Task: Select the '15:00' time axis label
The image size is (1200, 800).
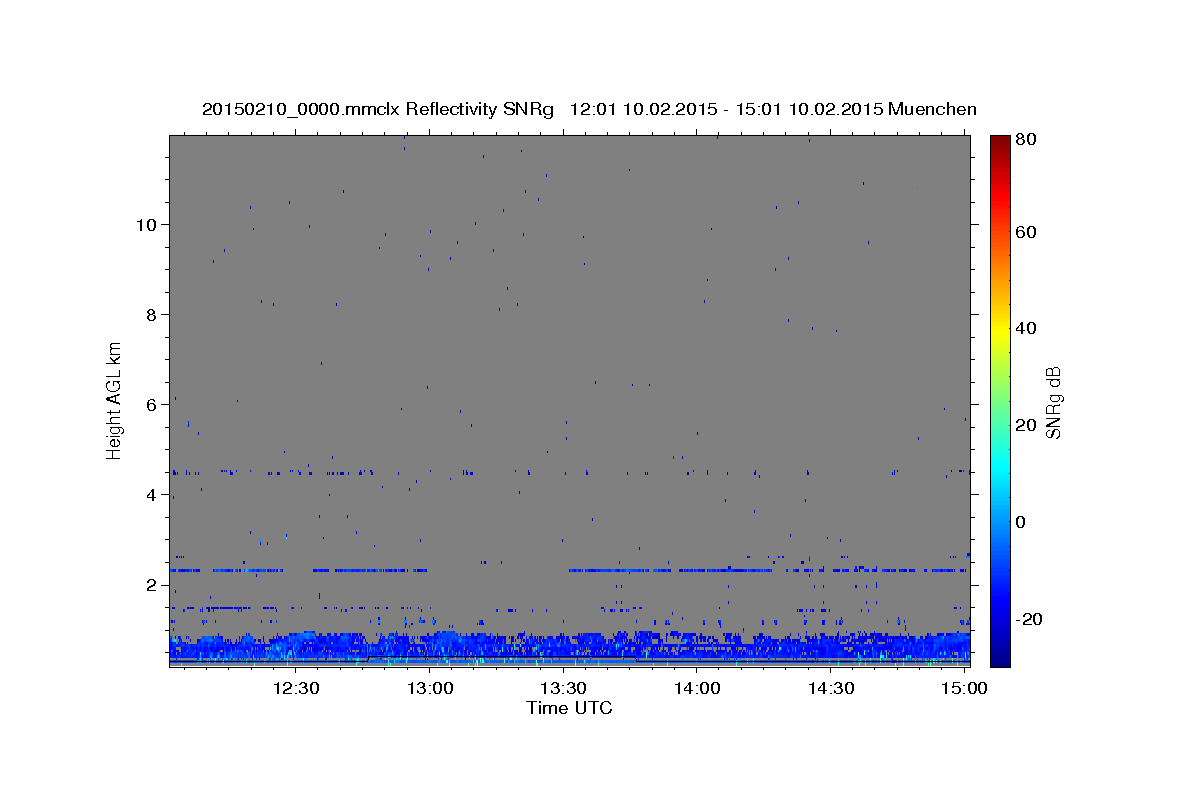Action: coord(964,688)
